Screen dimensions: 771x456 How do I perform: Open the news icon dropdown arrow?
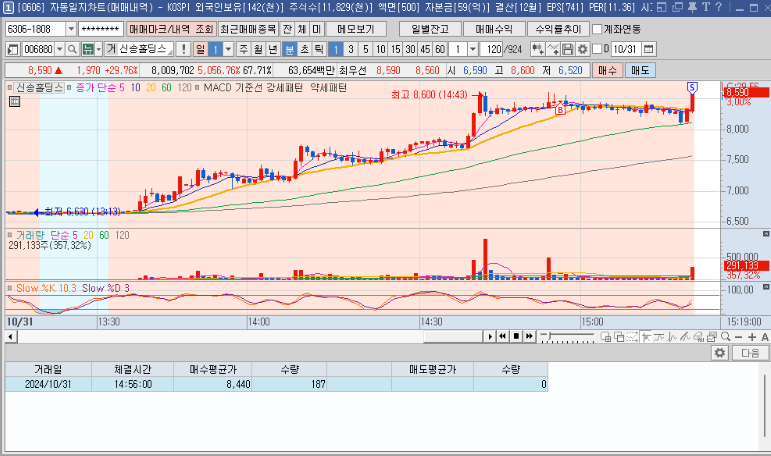pyautogui.click(x=98, y=49)
